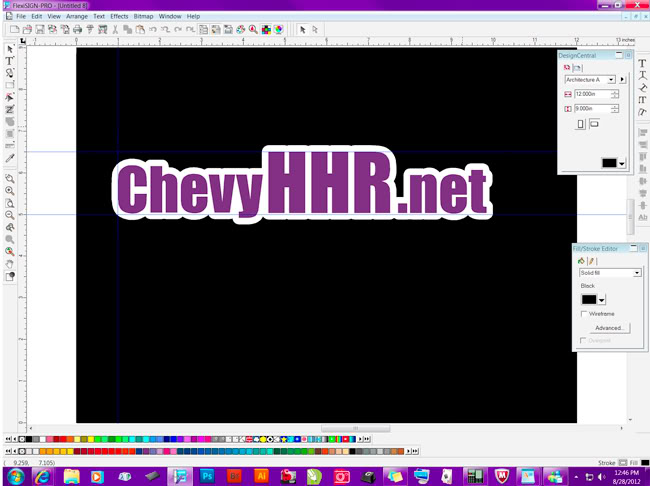Screen dimensions: 650x486
Task: Open the Edit menu
Action: click(37, 16)
